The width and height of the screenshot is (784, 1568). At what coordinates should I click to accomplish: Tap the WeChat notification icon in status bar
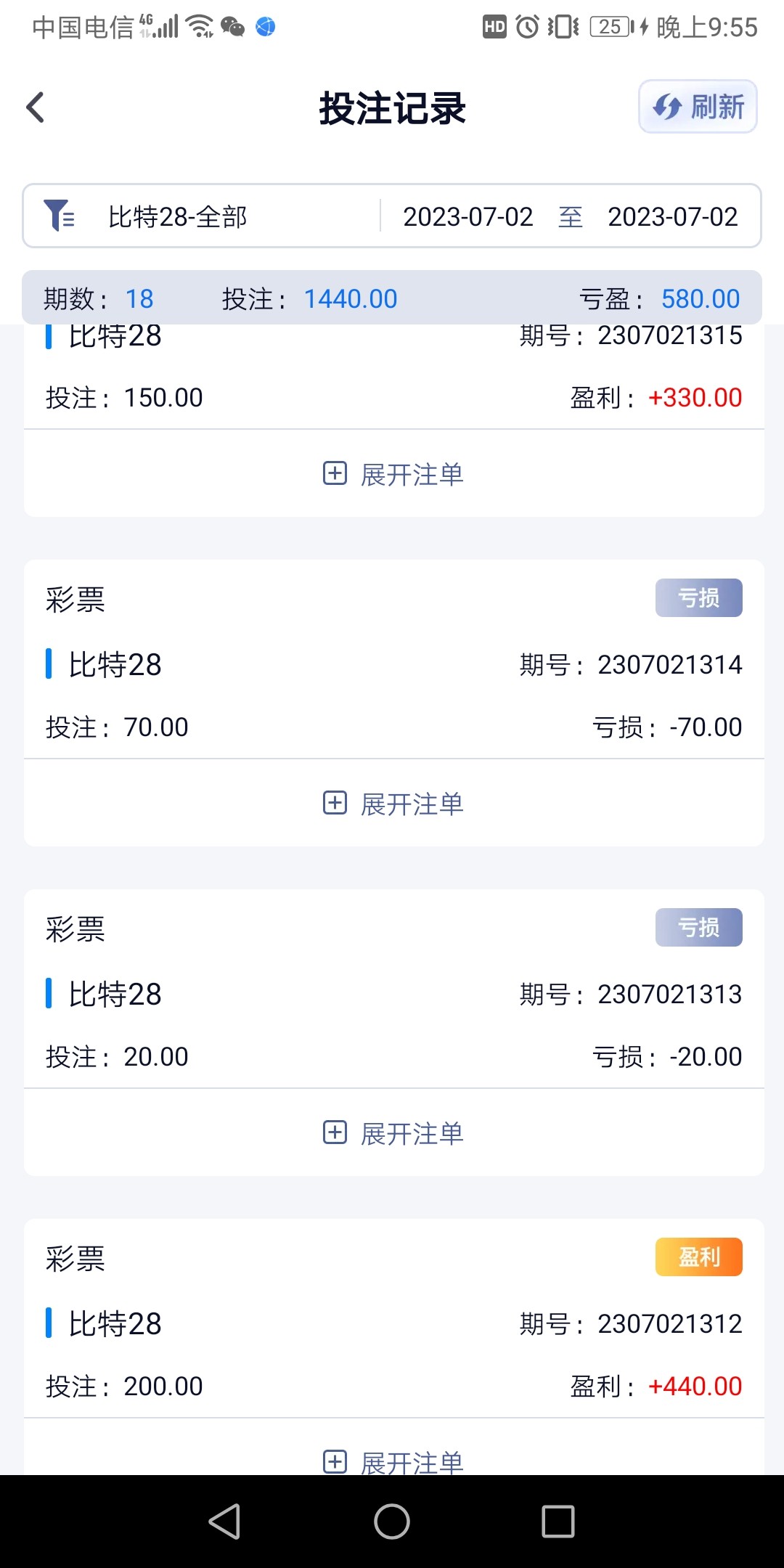click(x=232, y=27)
